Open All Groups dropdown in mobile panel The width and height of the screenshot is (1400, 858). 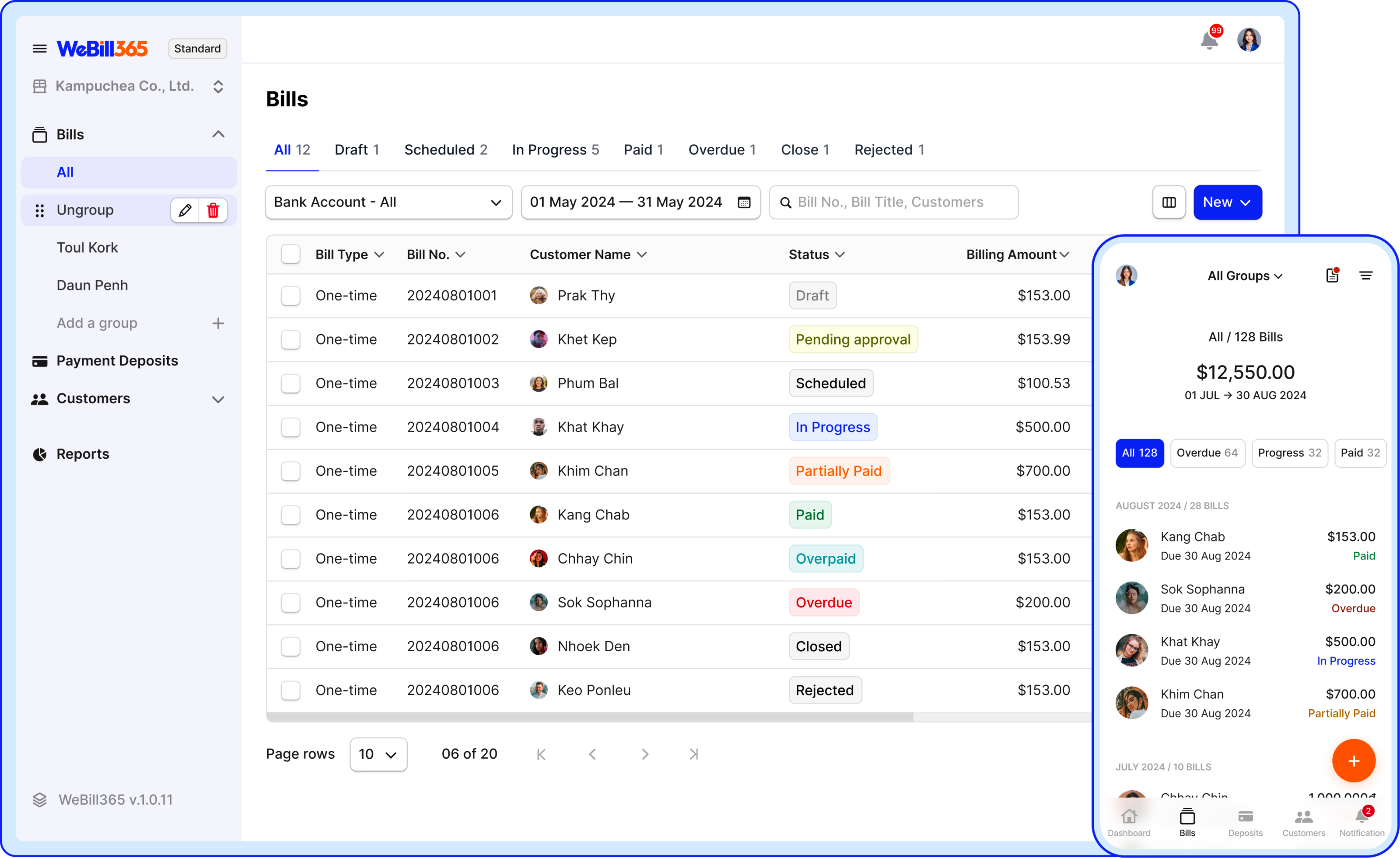(1245, 276)
